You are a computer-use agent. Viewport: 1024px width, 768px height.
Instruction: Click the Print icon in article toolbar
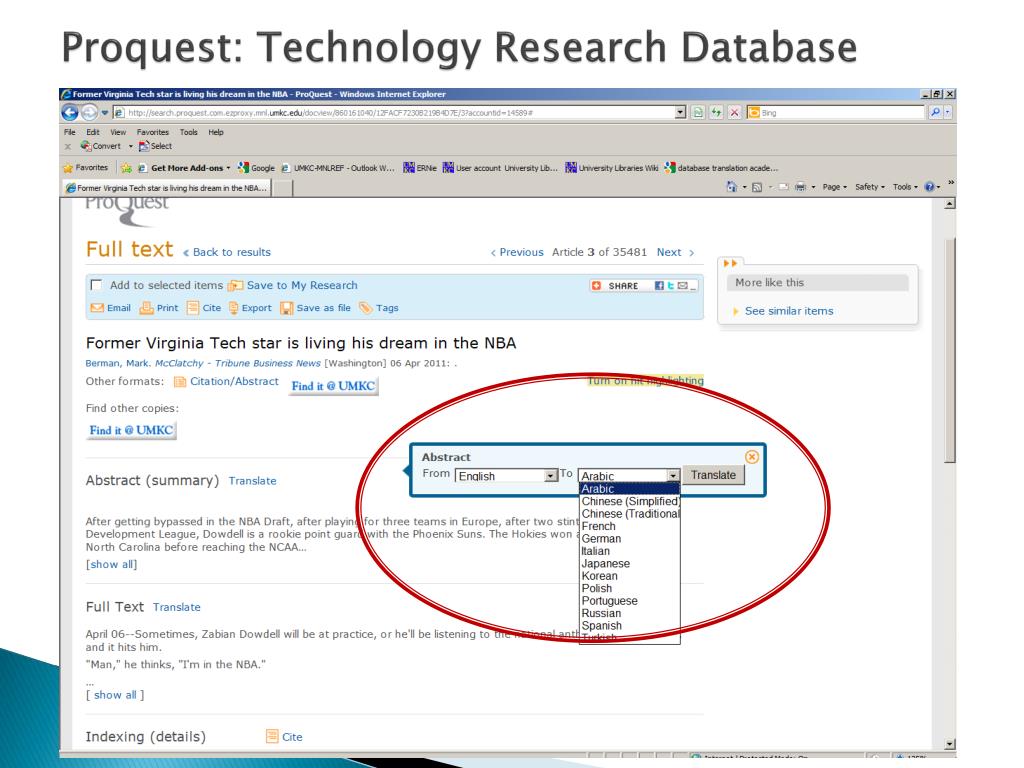pyautogui.click(x=146, y=308)
